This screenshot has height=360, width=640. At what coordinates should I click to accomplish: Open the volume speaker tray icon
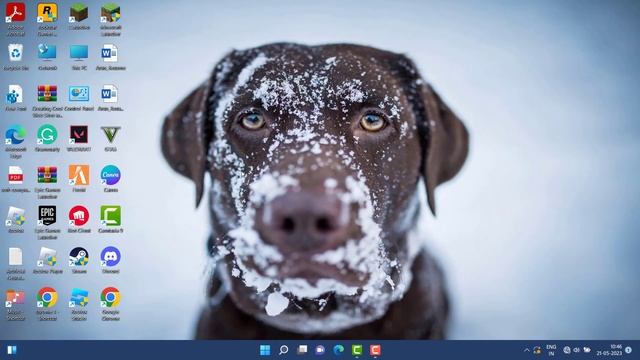576,350
